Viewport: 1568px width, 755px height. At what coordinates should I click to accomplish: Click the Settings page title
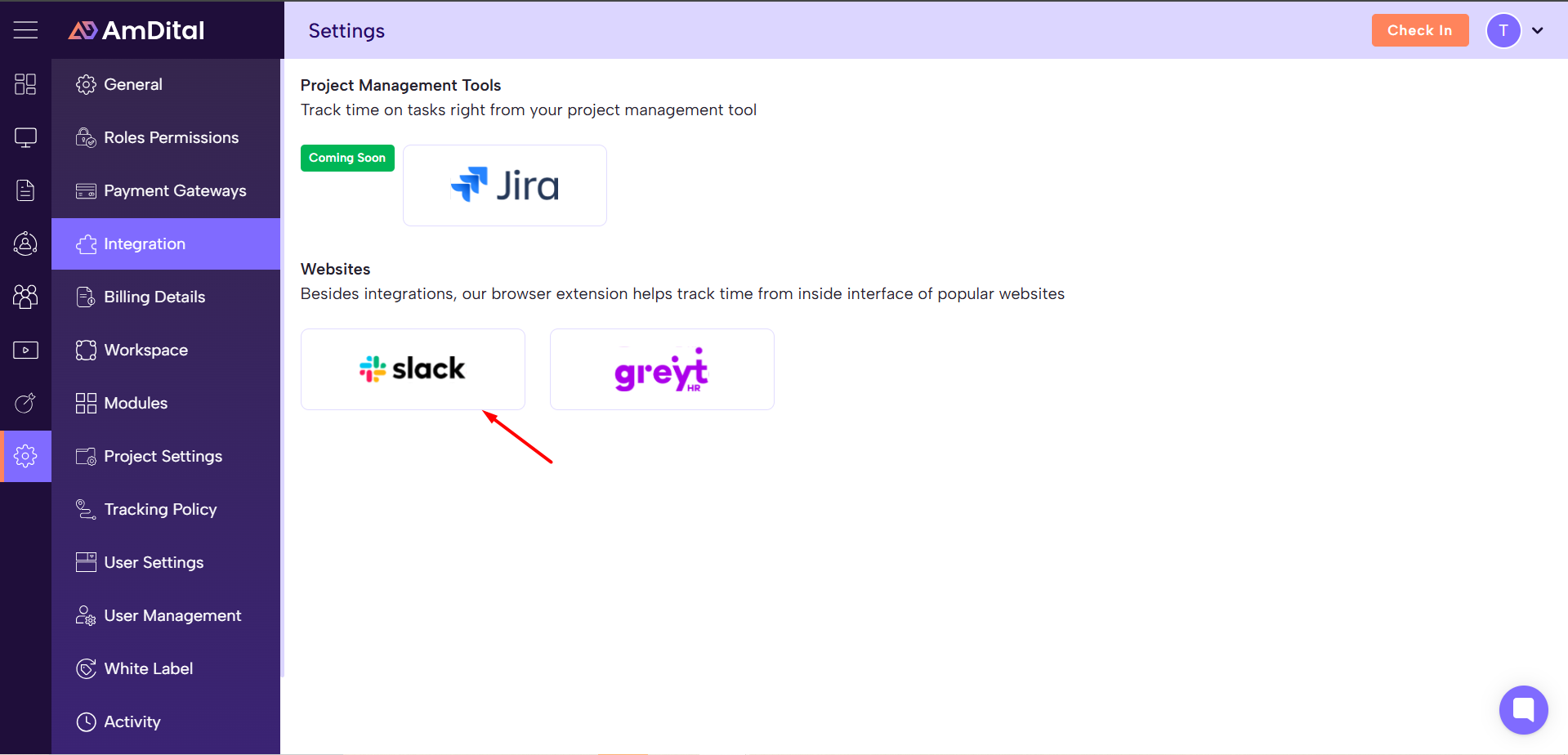click(346, 30)
